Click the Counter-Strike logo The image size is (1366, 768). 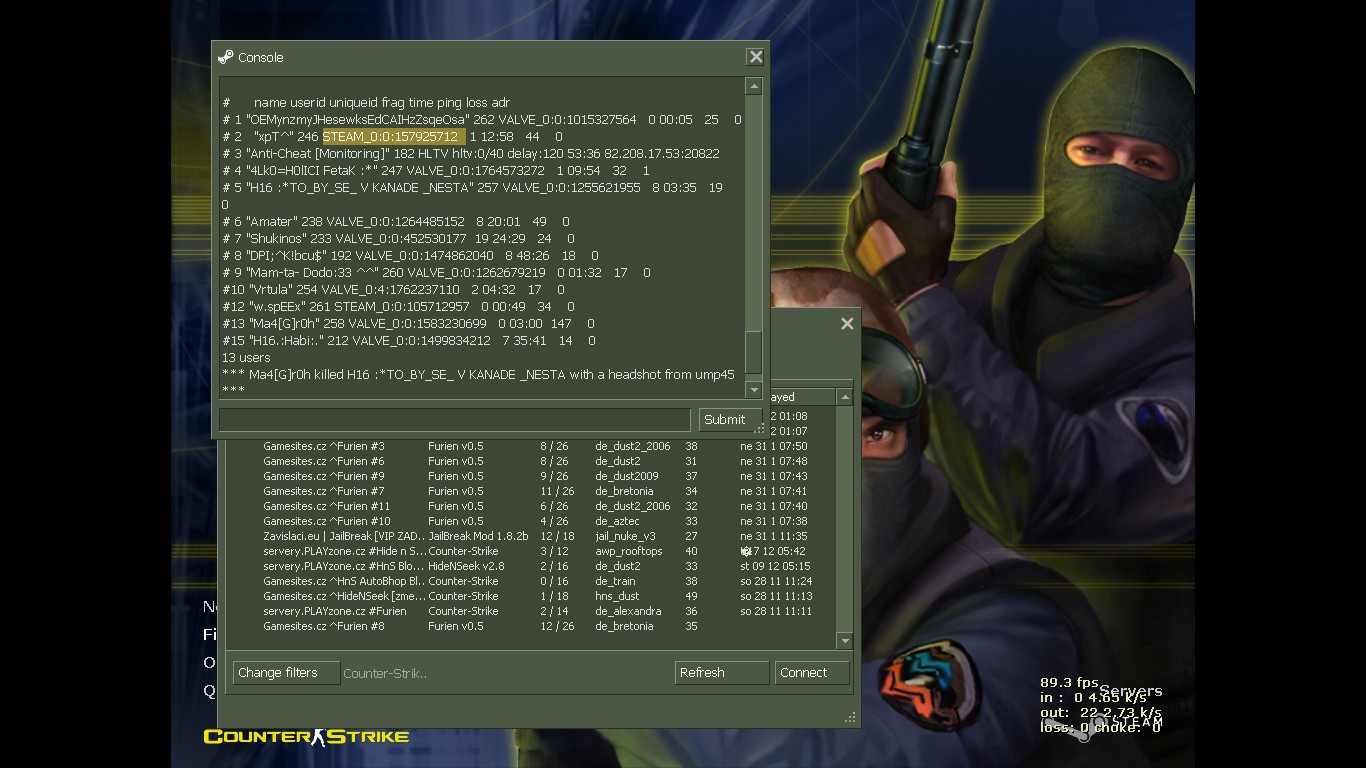pos(306,737)
